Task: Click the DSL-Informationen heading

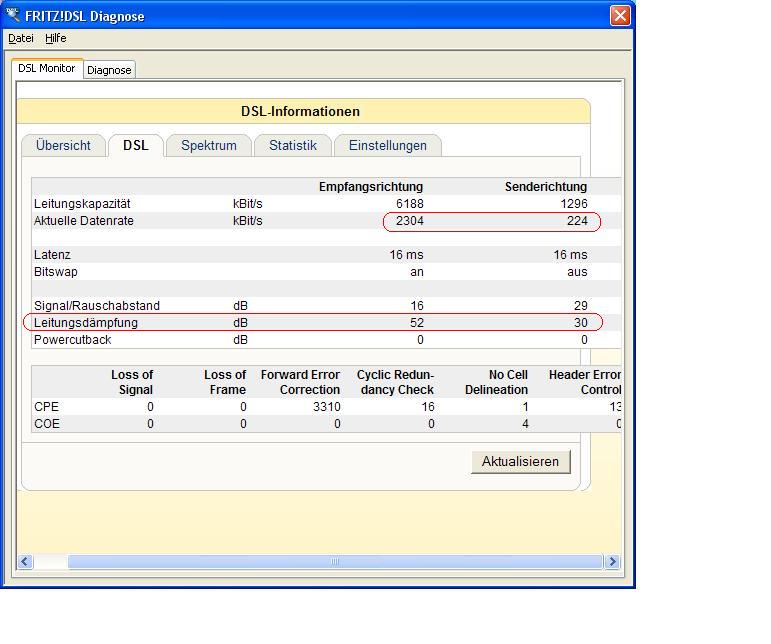Action: [300, 111]
